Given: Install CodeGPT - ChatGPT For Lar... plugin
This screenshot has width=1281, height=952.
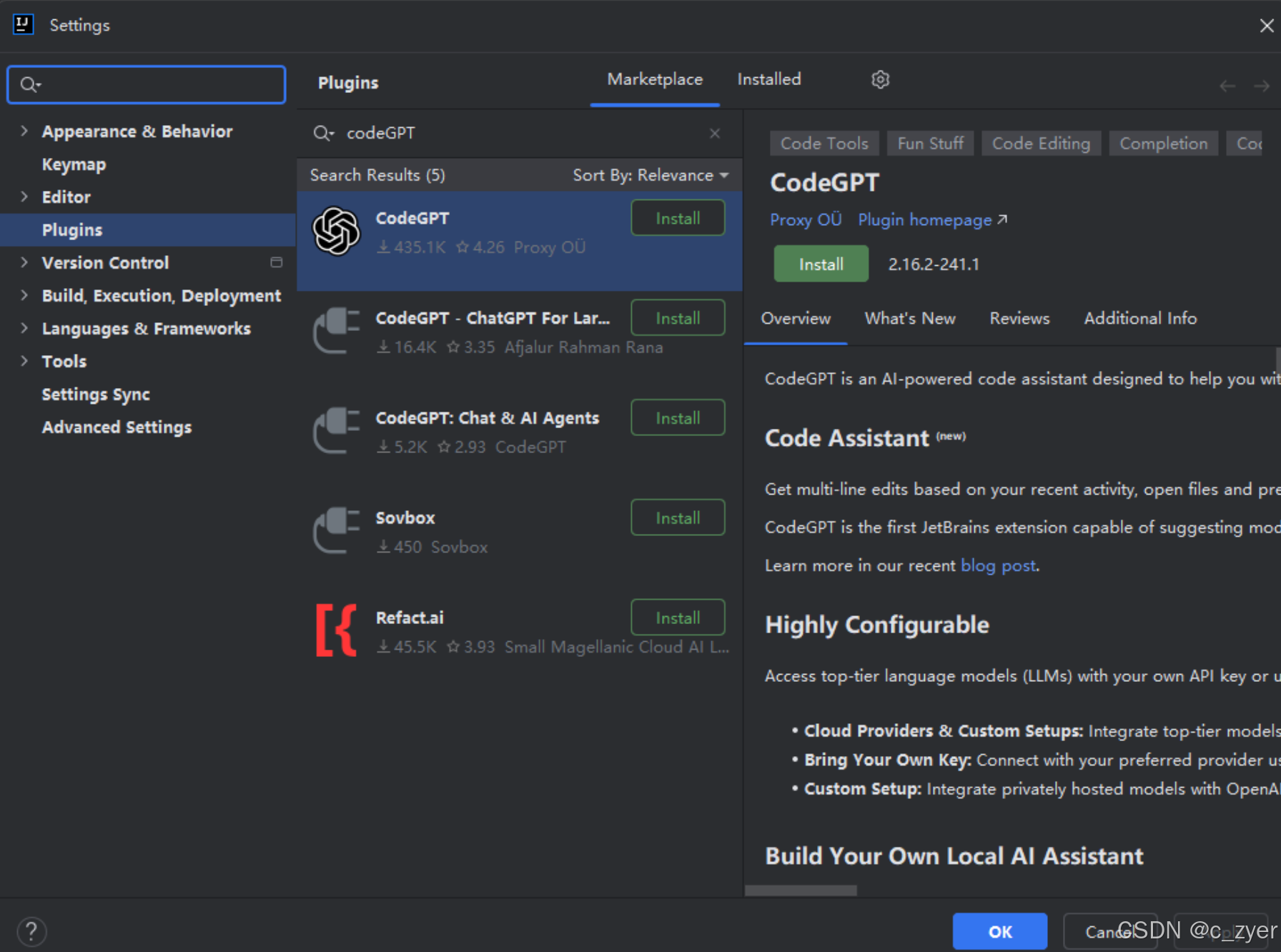Looking at the screenshot, I should tap(678, 318).
